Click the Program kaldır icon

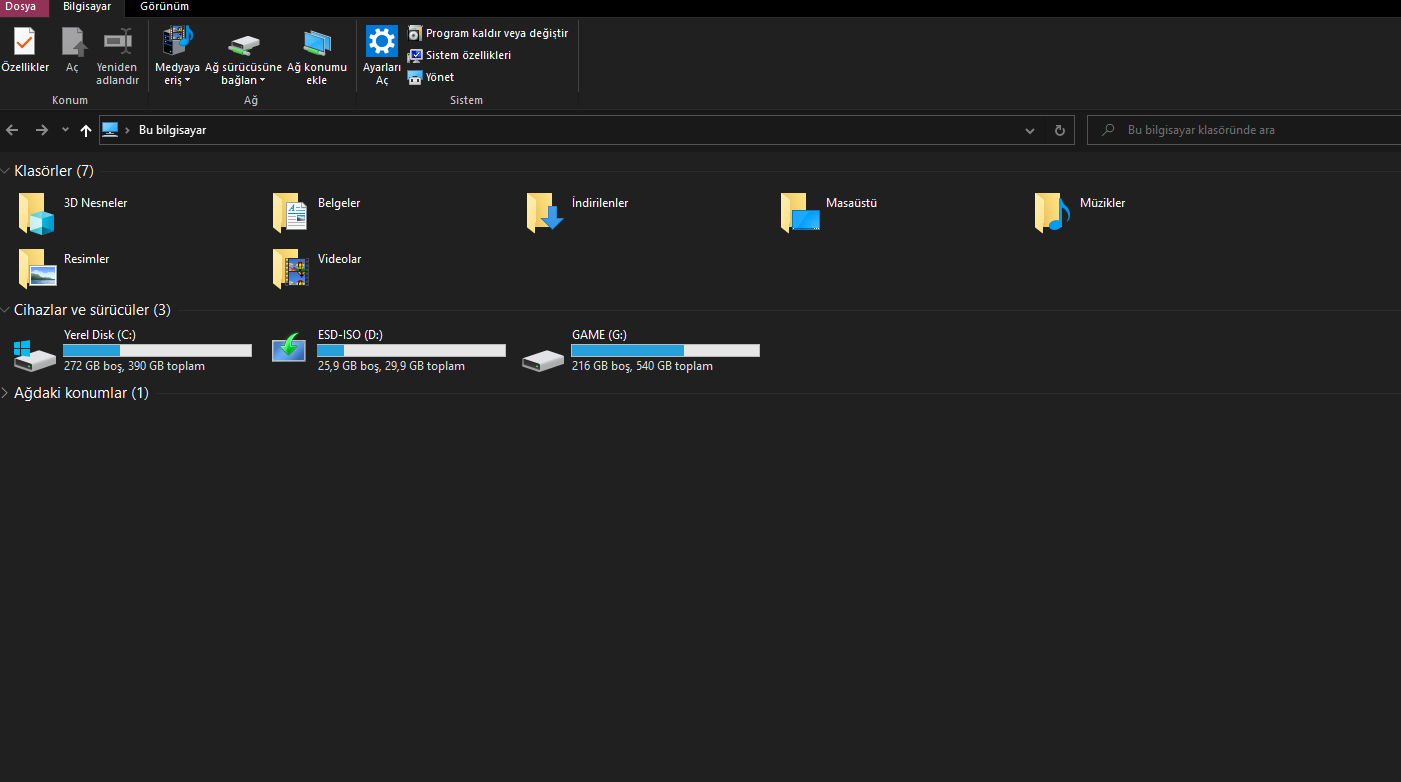click(415, 33)
